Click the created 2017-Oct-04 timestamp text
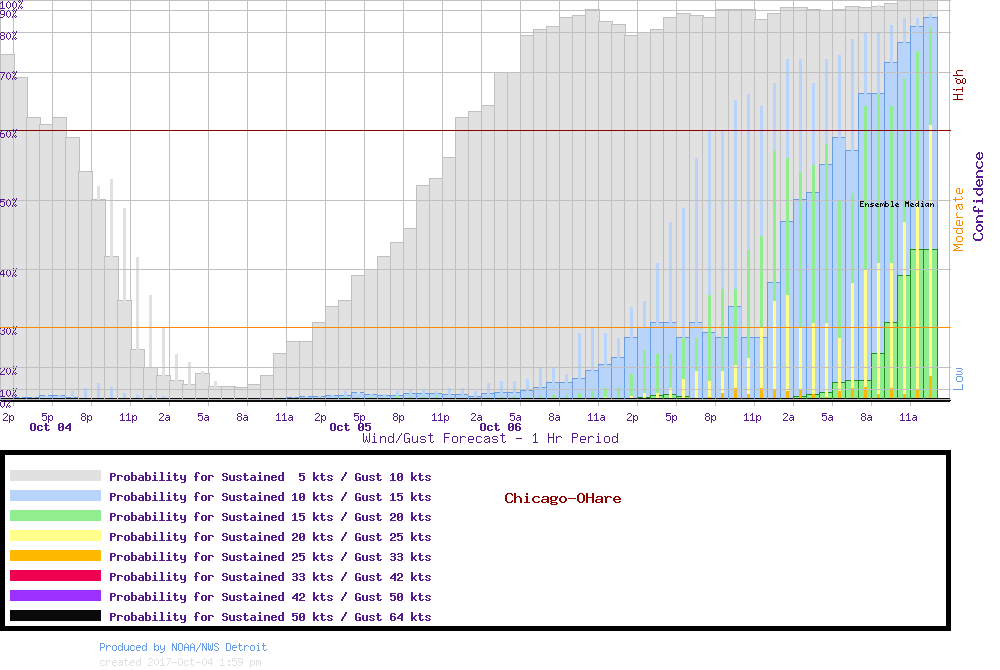This screenshot has width=1000, height=670. pyautogui.click(x=180, y=662)
